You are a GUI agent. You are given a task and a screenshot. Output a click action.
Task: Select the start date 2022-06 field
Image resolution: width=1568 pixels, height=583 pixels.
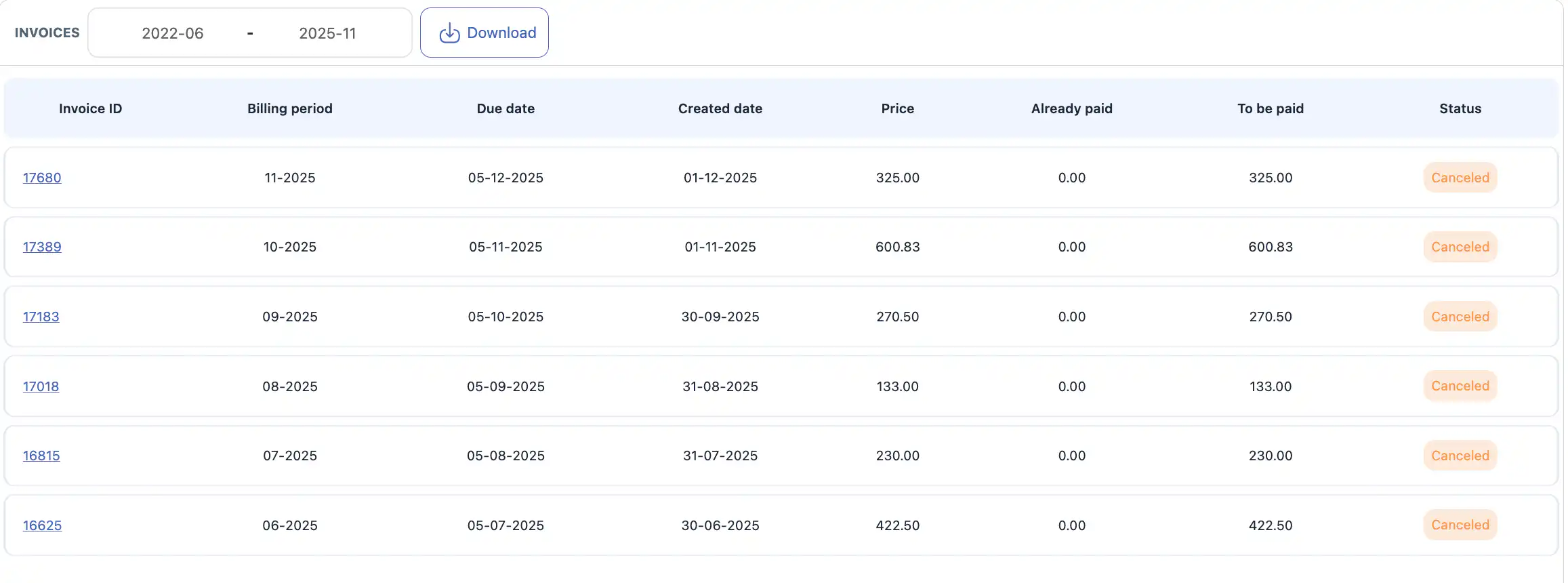click(x=172, y=33)
